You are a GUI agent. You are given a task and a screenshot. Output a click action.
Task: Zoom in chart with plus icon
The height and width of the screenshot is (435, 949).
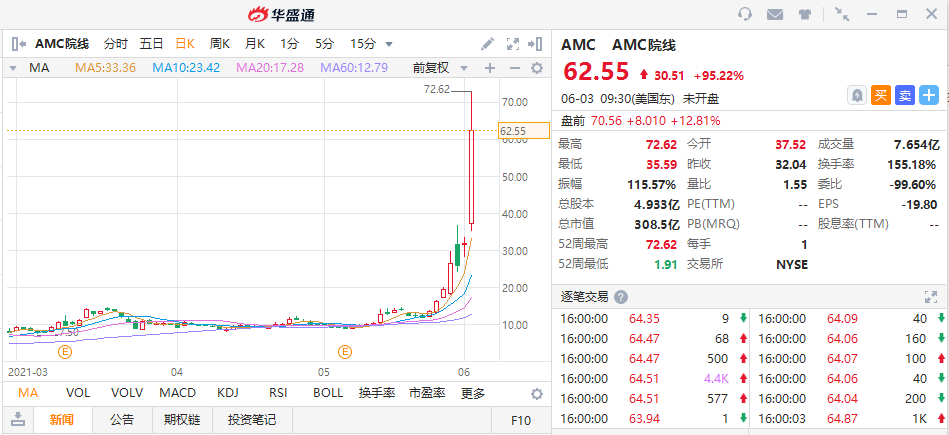pyautogui.click(x=490, y=68)
